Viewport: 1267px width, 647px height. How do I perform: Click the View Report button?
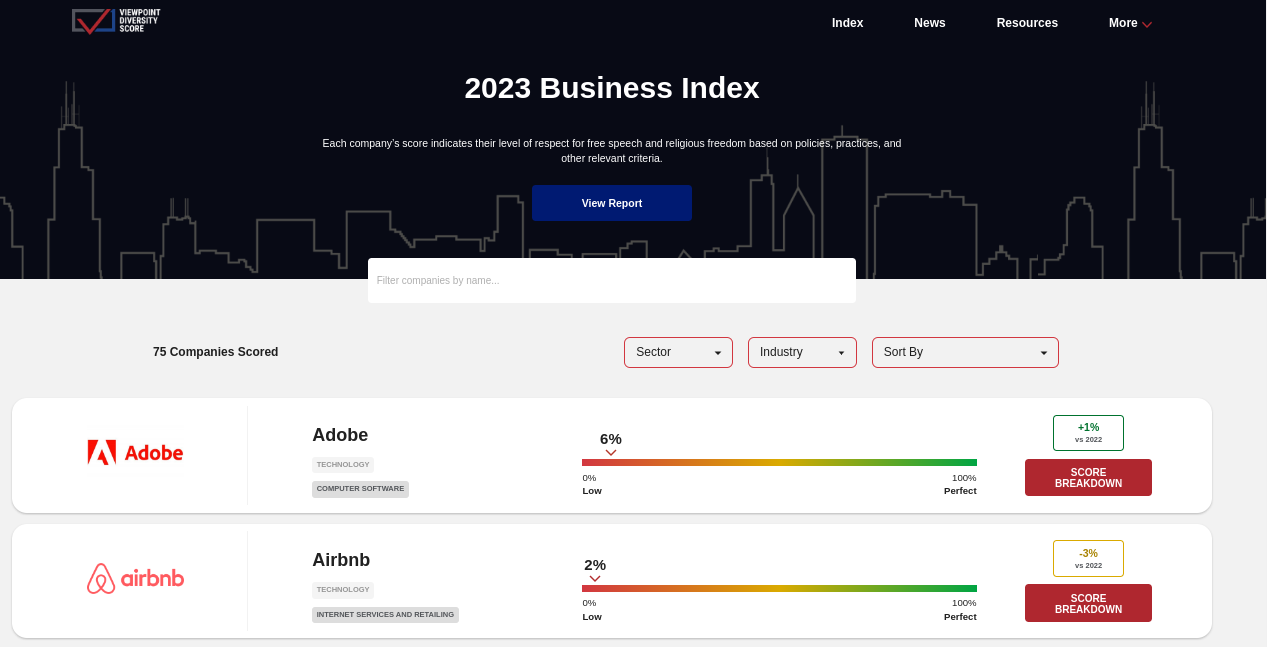click(612, 203)
